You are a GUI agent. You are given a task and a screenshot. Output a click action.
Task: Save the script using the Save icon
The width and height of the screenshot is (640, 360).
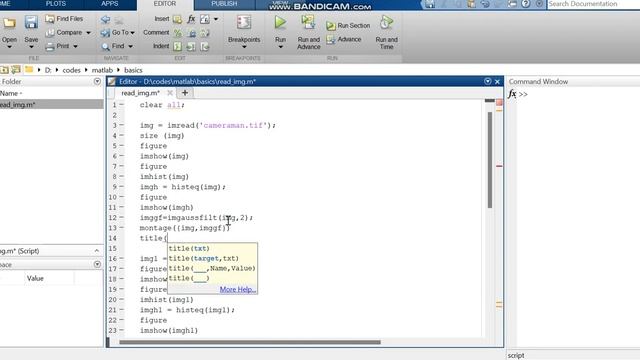[31, 22]
